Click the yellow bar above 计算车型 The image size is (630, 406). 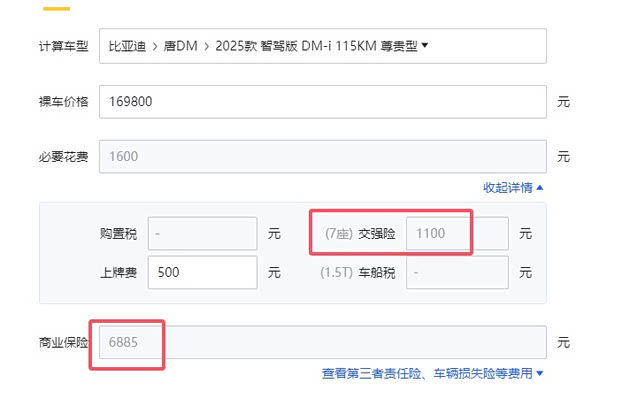click(x=56, y=6)
